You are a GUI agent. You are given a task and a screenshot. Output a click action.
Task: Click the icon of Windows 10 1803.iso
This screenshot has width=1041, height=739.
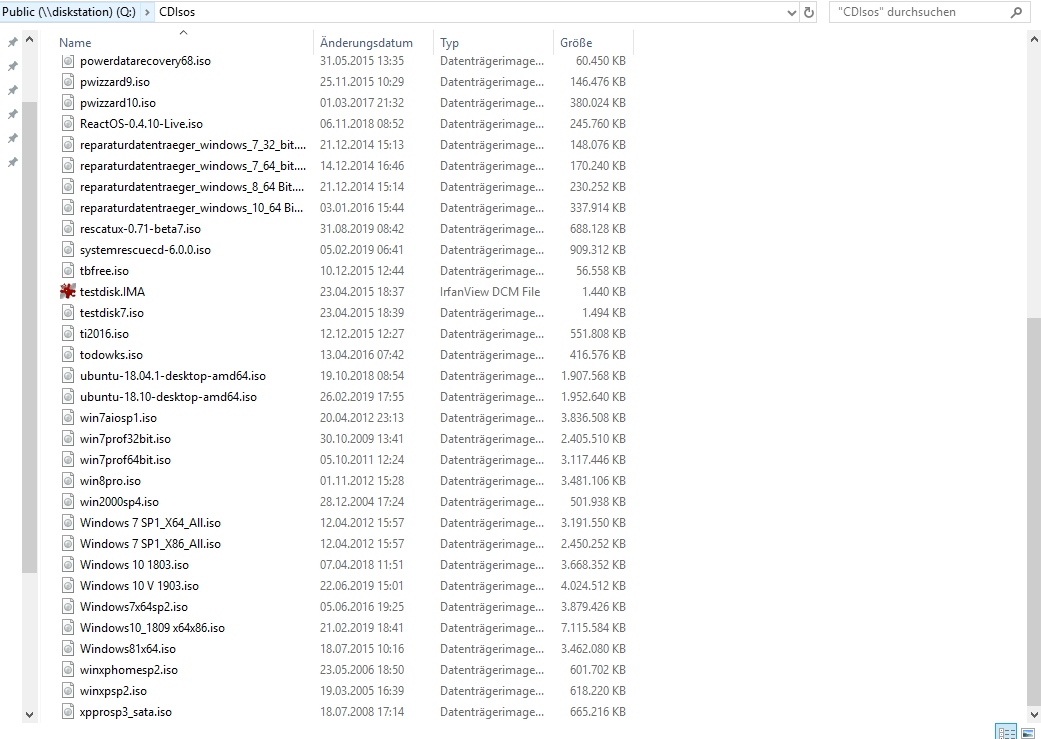pyautogui.click(x=68, y=564)
